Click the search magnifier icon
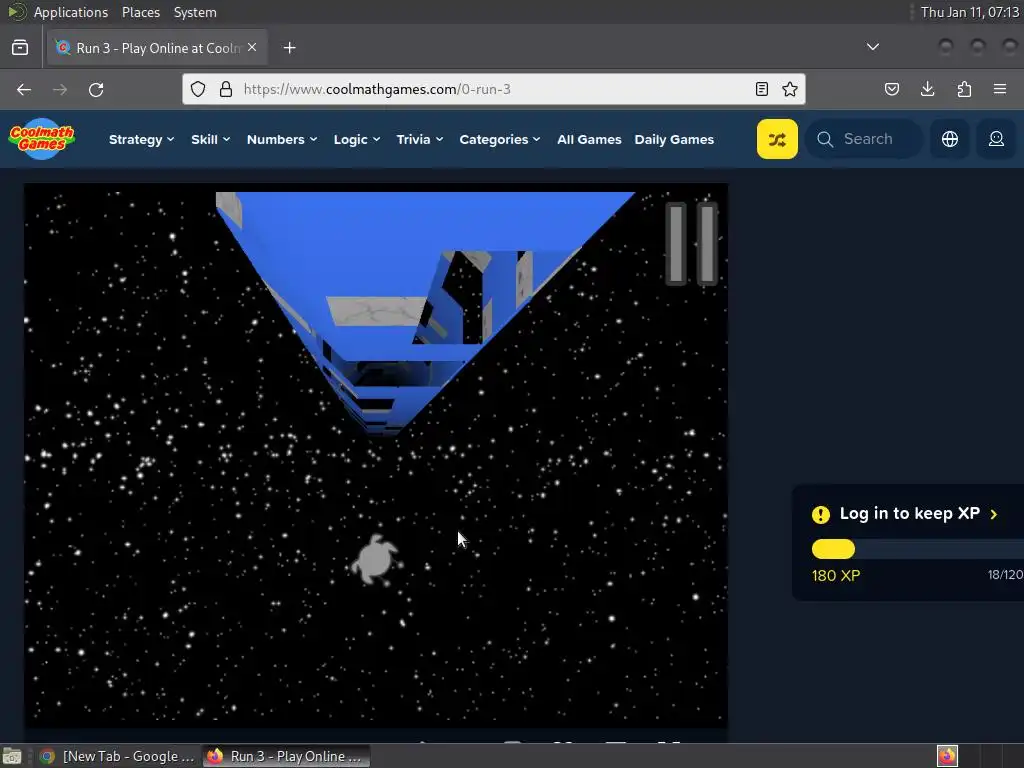The height and width of the screenshot is (768, 1024). tap(825, 139)
